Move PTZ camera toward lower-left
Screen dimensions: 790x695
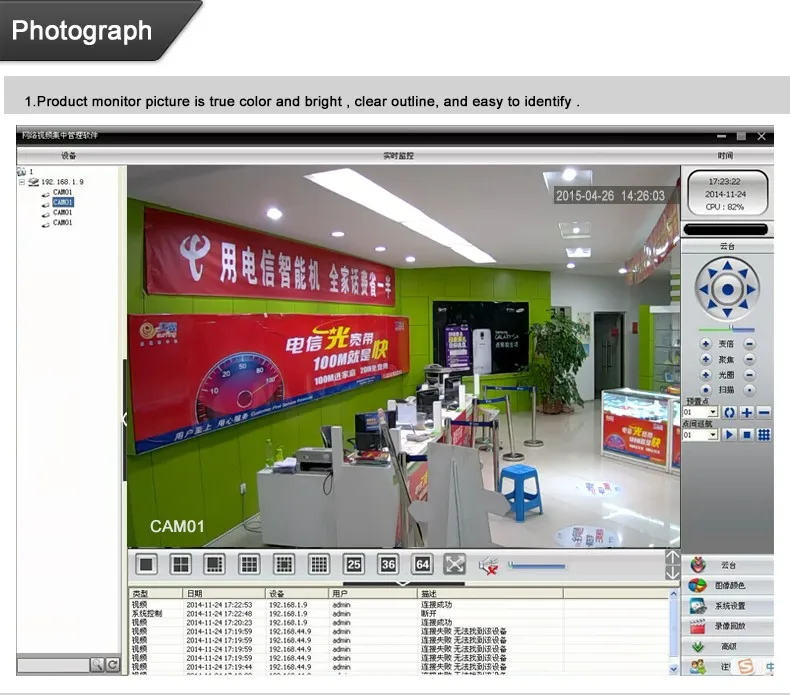[x=712, y=304]
